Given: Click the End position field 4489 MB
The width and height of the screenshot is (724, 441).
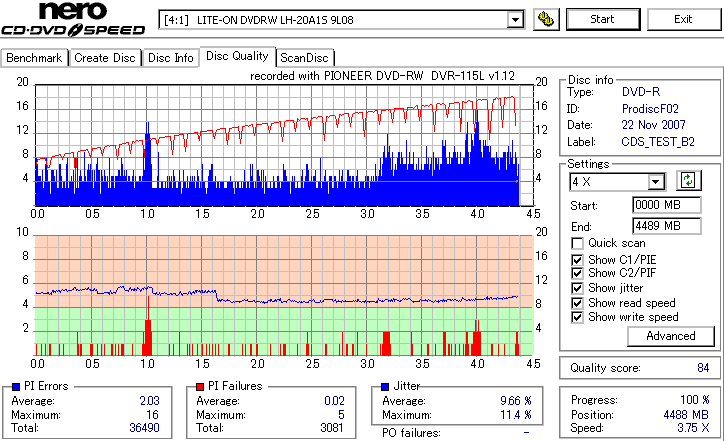Looking at the screenshot, I should click(666, 226).
